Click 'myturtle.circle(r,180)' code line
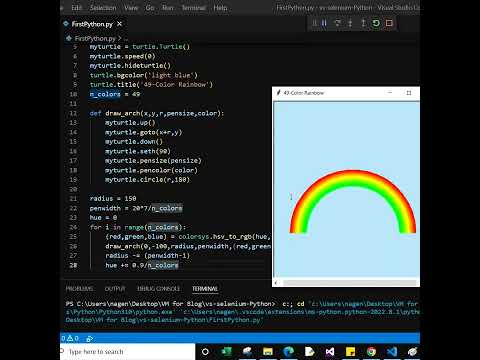This screenshot has width=480, height=360. point(147,180)
